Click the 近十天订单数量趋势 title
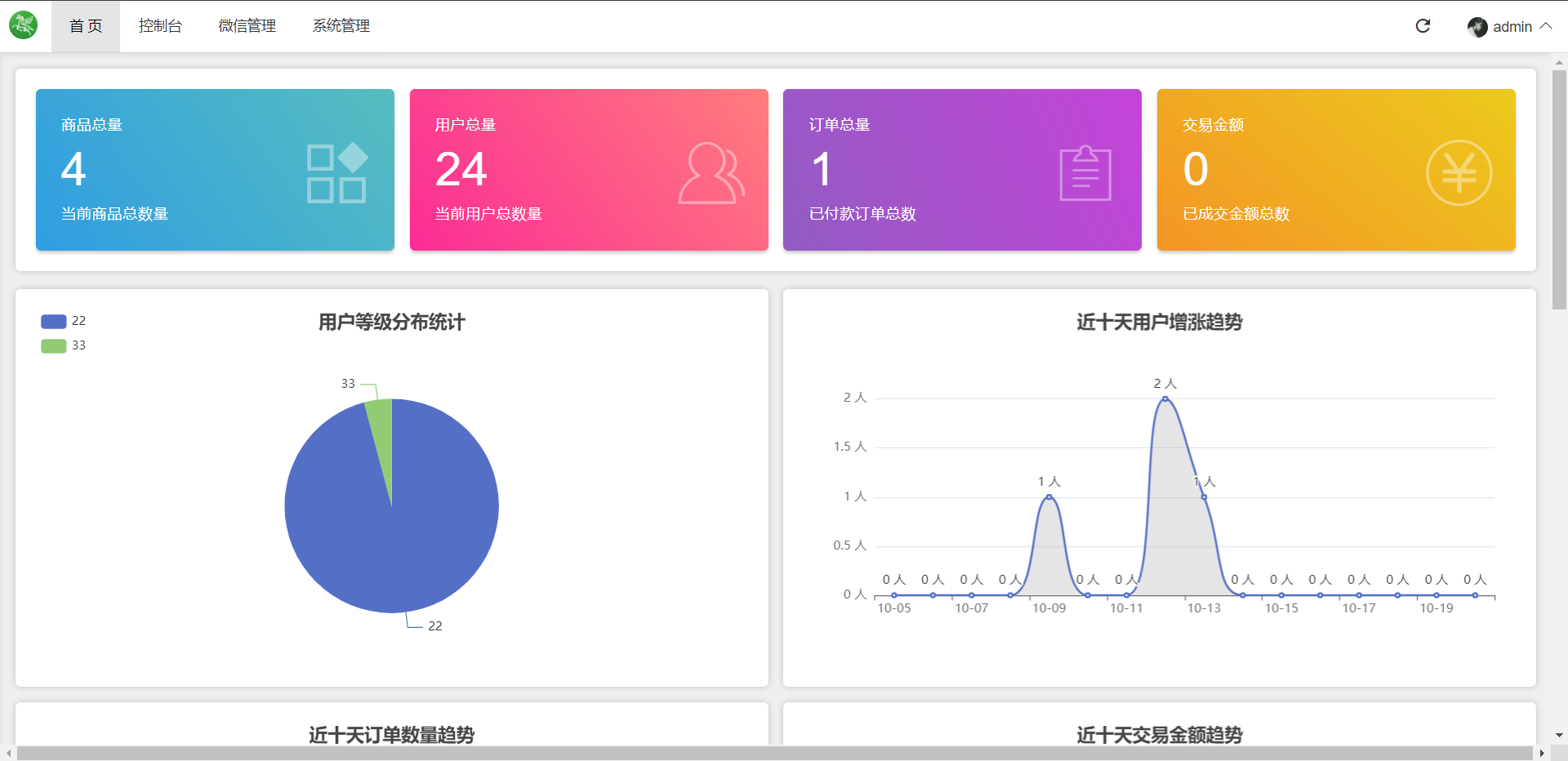The image size is (1568, 761). pyautogui.click(x=392, y=735)
